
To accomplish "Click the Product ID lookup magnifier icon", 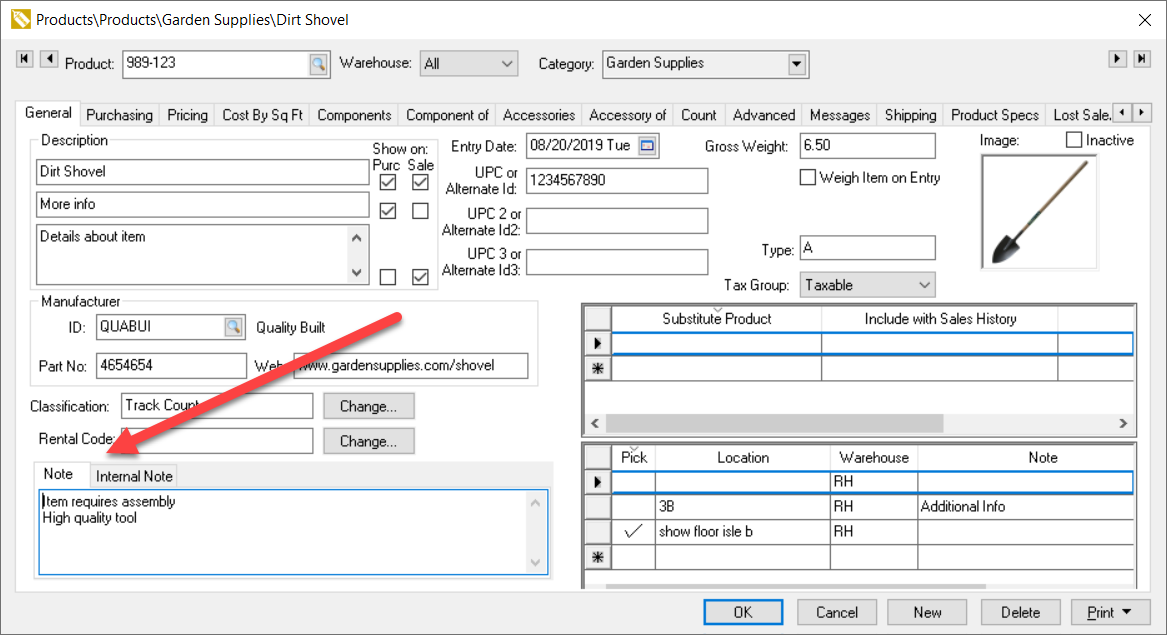I will 318,64.
